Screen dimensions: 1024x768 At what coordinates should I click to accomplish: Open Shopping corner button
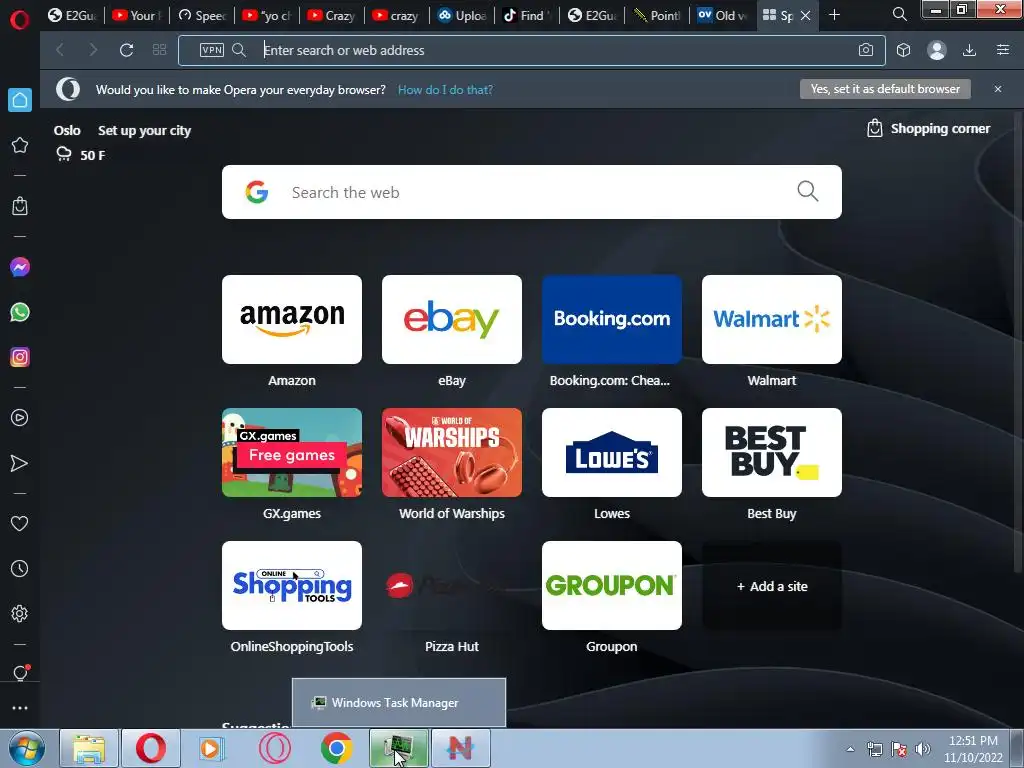(929, 129)
